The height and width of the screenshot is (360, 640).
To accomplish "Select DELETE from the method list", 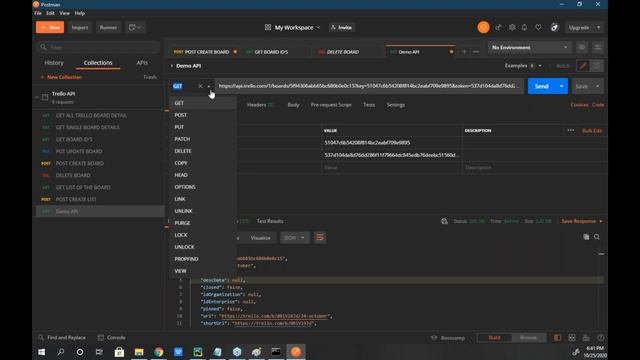I will coord(203,151).
